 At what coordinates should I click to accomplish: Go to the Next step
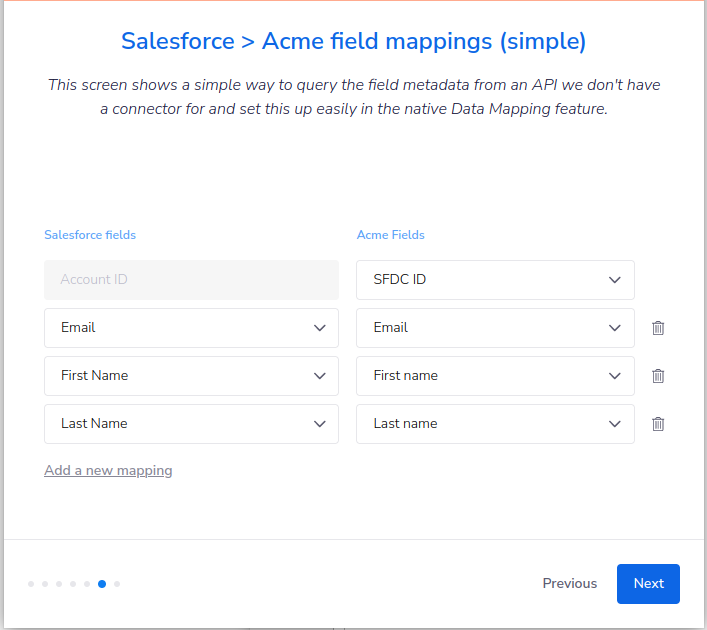click(648, 584)
